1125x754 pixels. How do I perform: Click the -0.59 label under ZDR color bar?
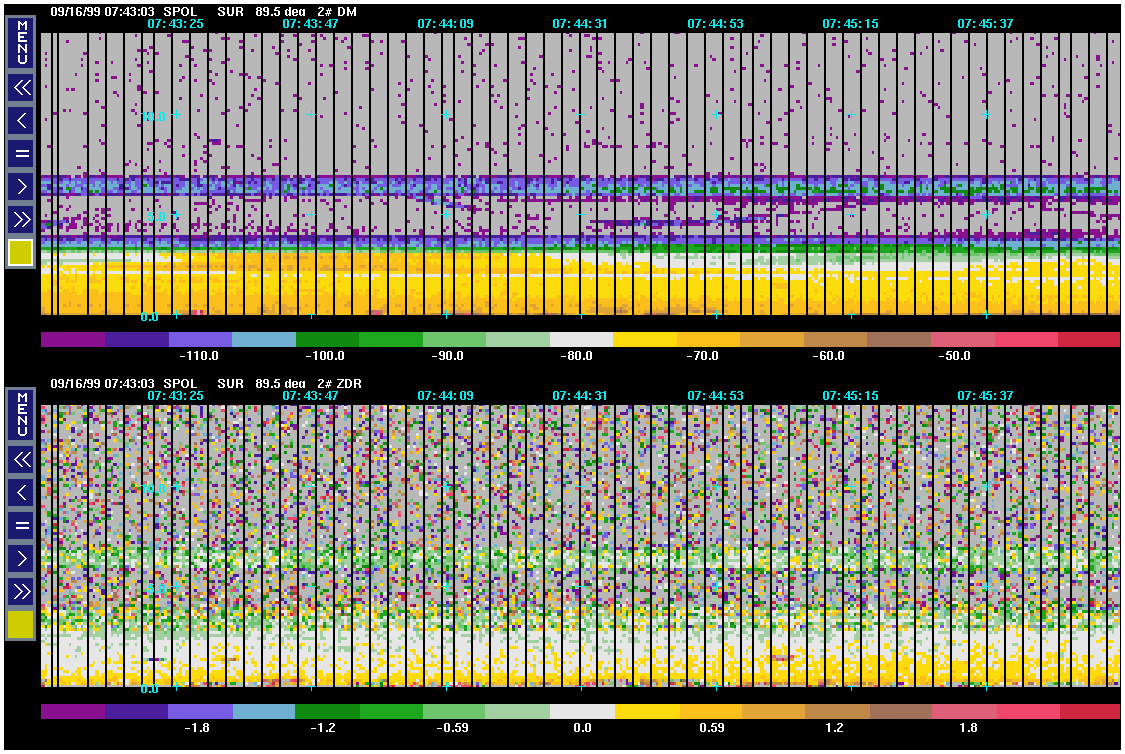pos(452,727)
